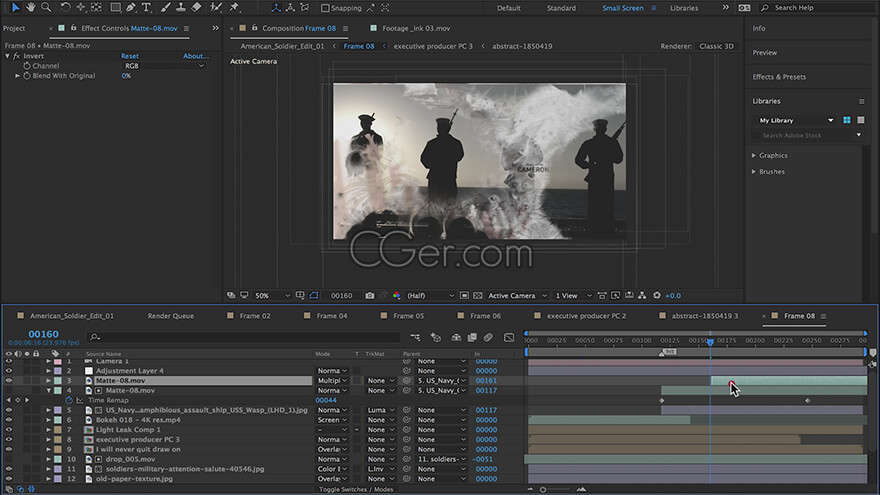This screenshot has width=880, height=495.
Task: Switch to the Frame 05 timeline tab
Action: point(408,316)
